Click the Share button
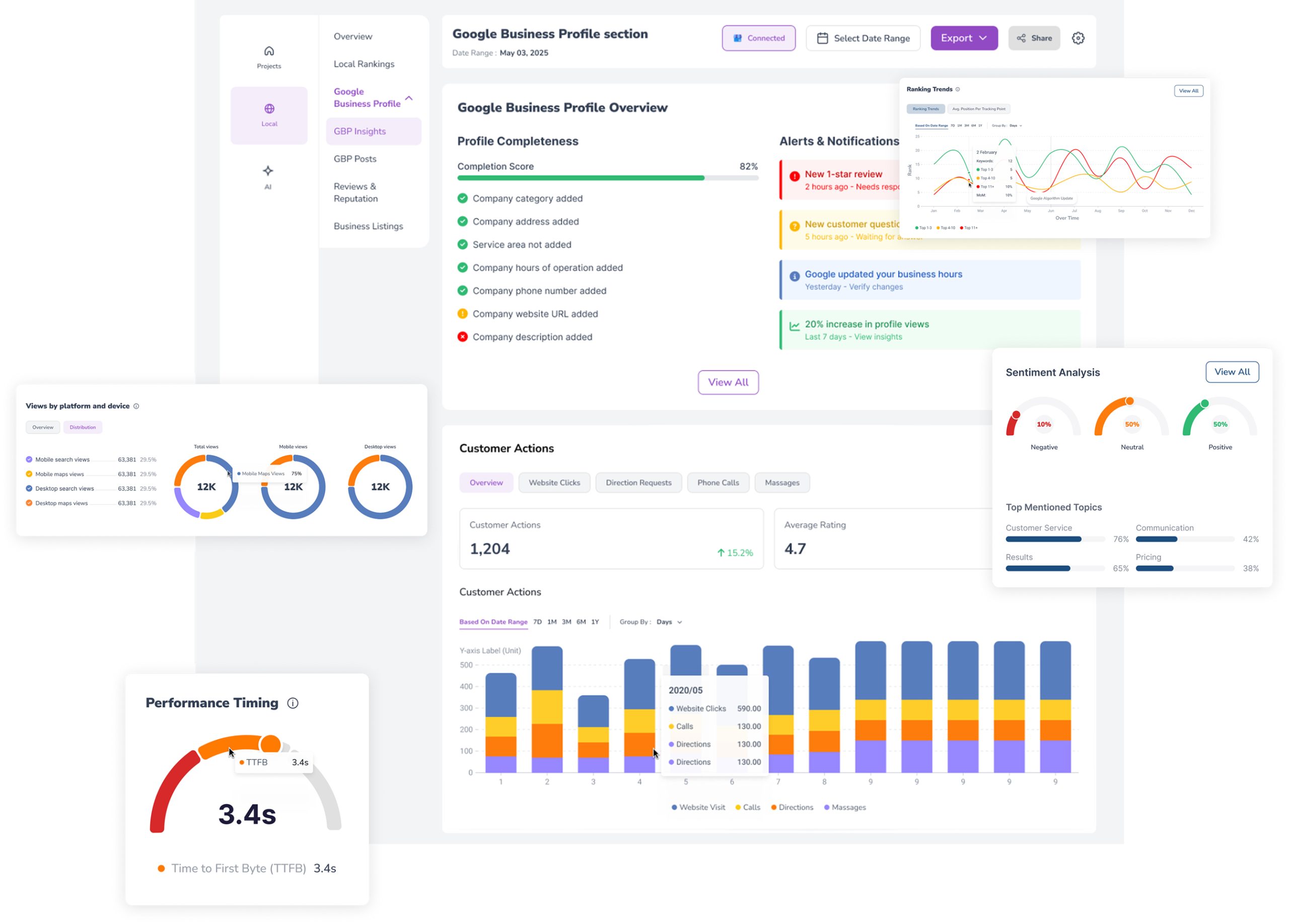1289x924 pixels. tap(1033, 38)
